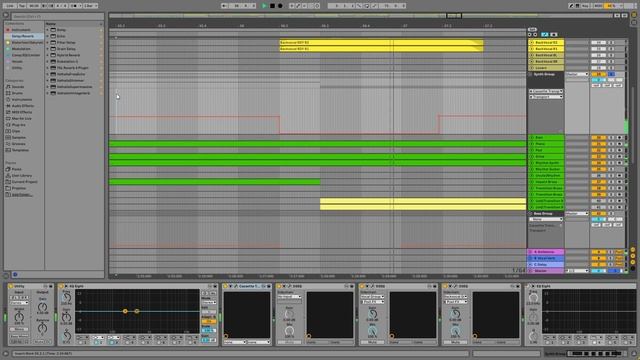Click the square Stop button in transport
Viewport: 640px width, 360px height.
(272, 6)
